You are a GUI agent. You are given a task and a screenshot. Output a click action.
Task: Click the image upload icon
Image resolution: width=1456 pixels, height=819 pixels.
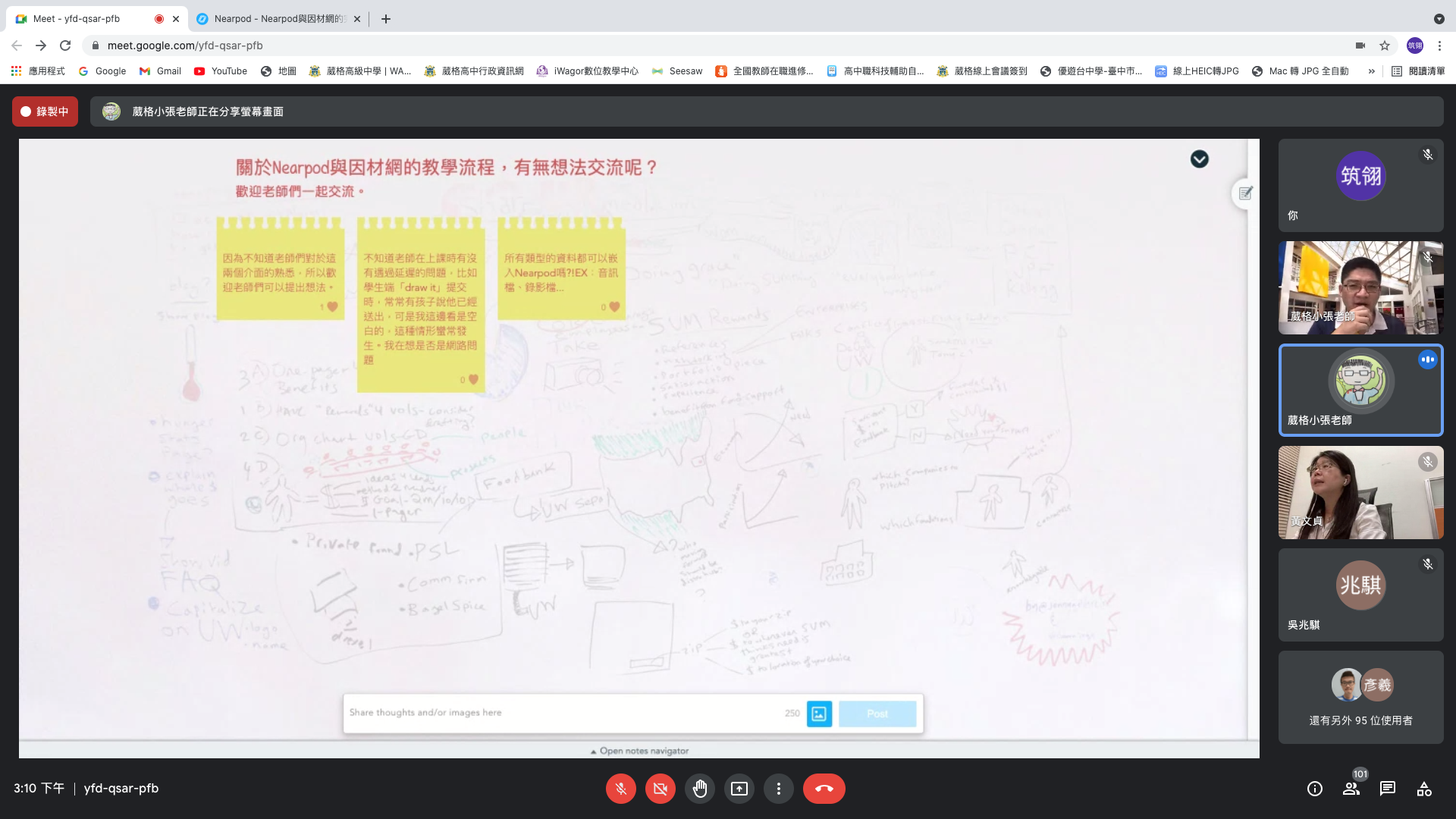819,714
